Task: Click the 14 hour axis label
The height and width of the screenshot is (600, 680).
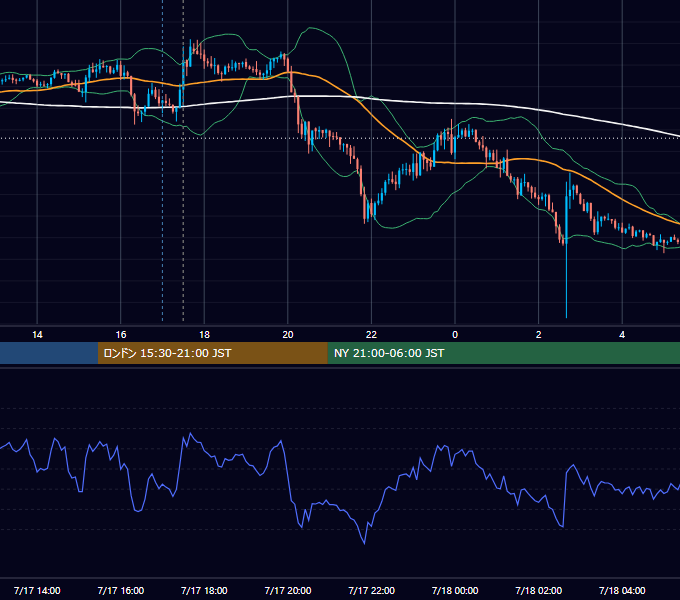Action: (x=37, y=335)
